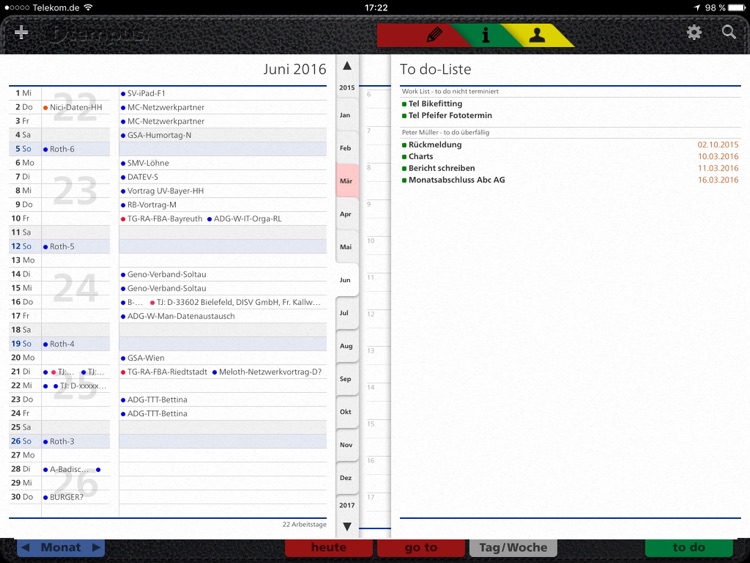Switch to Tag/Woche view

coord(513,548)
